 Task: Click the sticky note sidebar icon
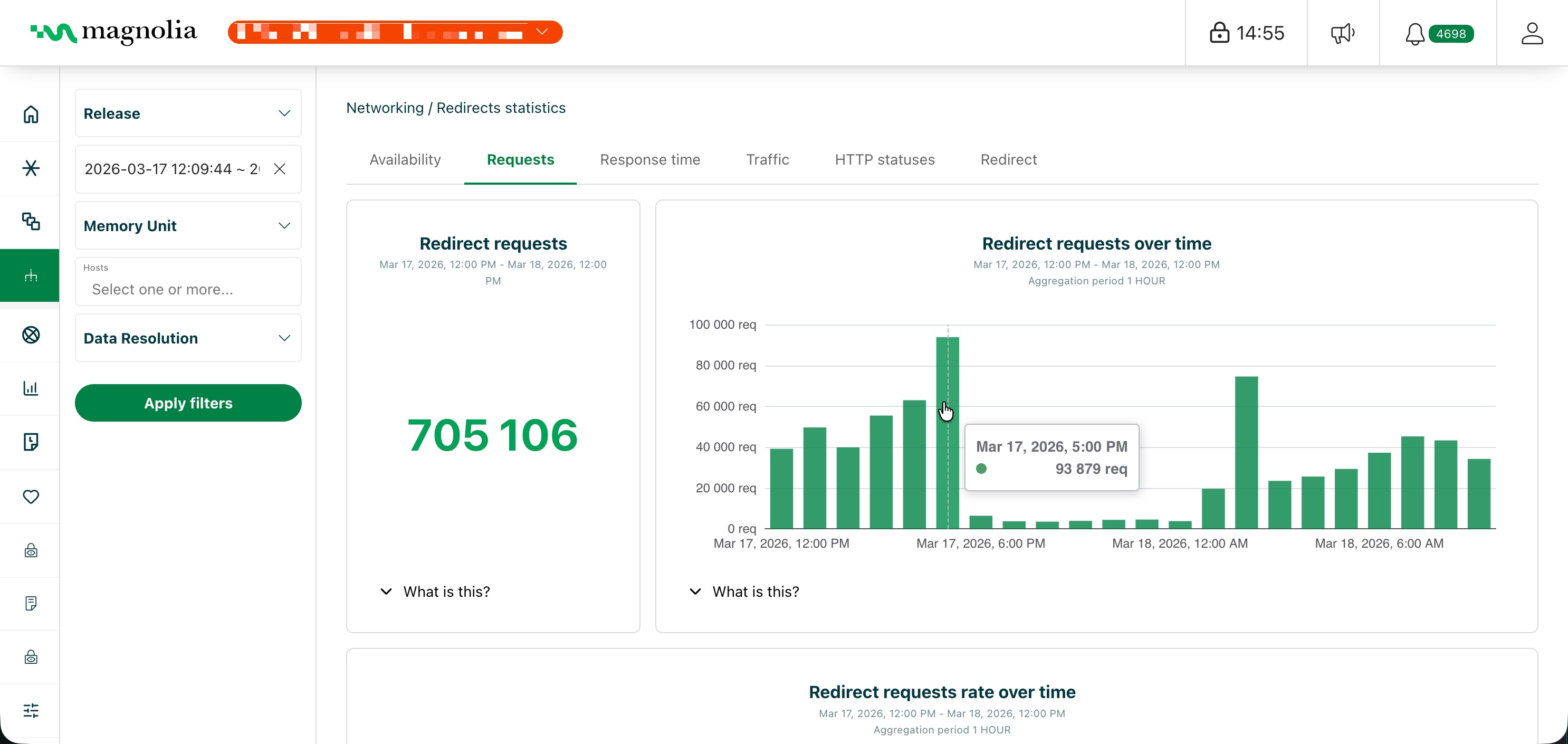(31, 442)
